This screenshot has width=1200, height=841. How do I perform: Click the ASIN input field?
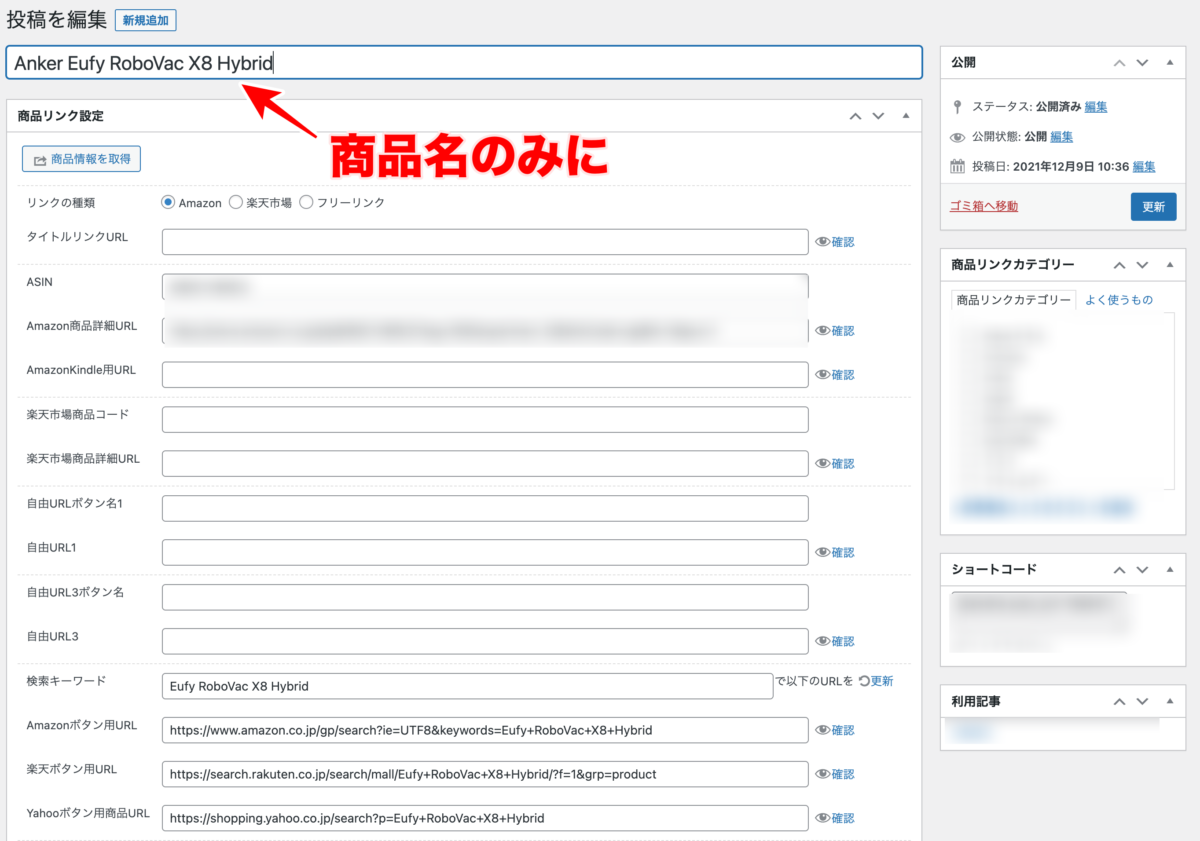click(x=485, y=287)
